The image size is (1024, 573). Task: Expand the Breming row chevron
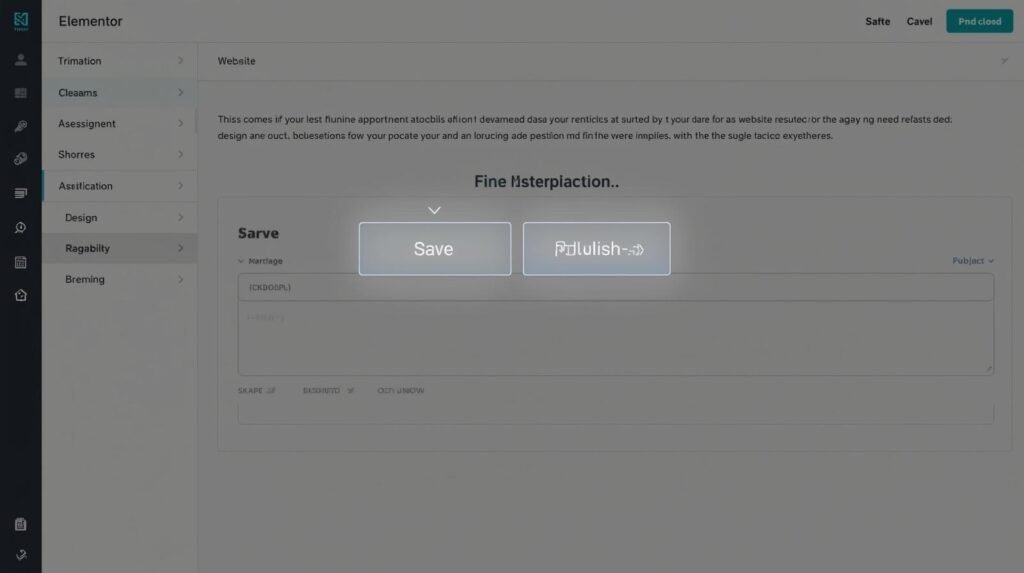[180, 279]
